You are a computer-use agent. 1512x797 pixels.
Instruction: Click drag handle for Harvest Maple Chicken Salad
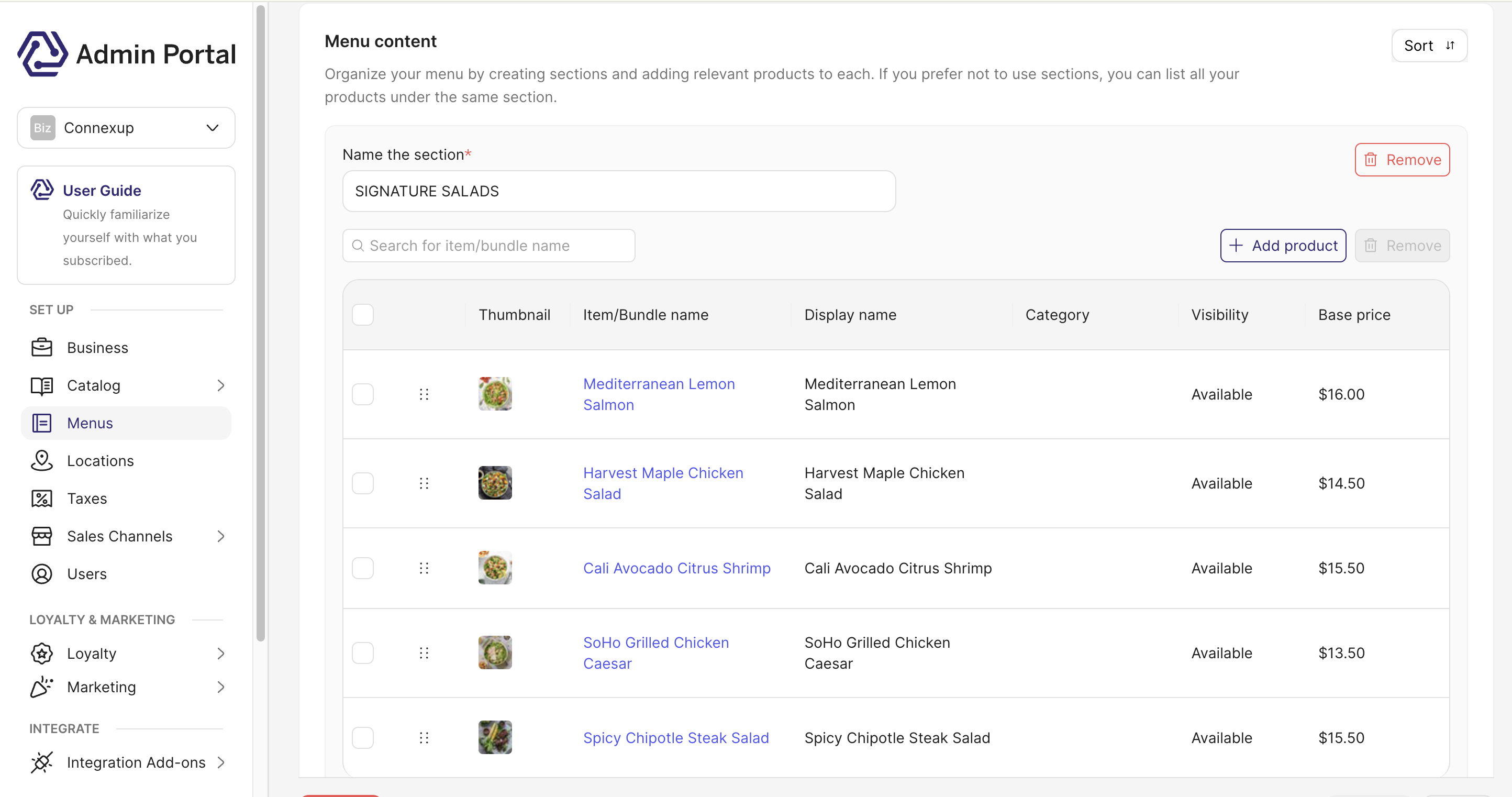(424, 483)
